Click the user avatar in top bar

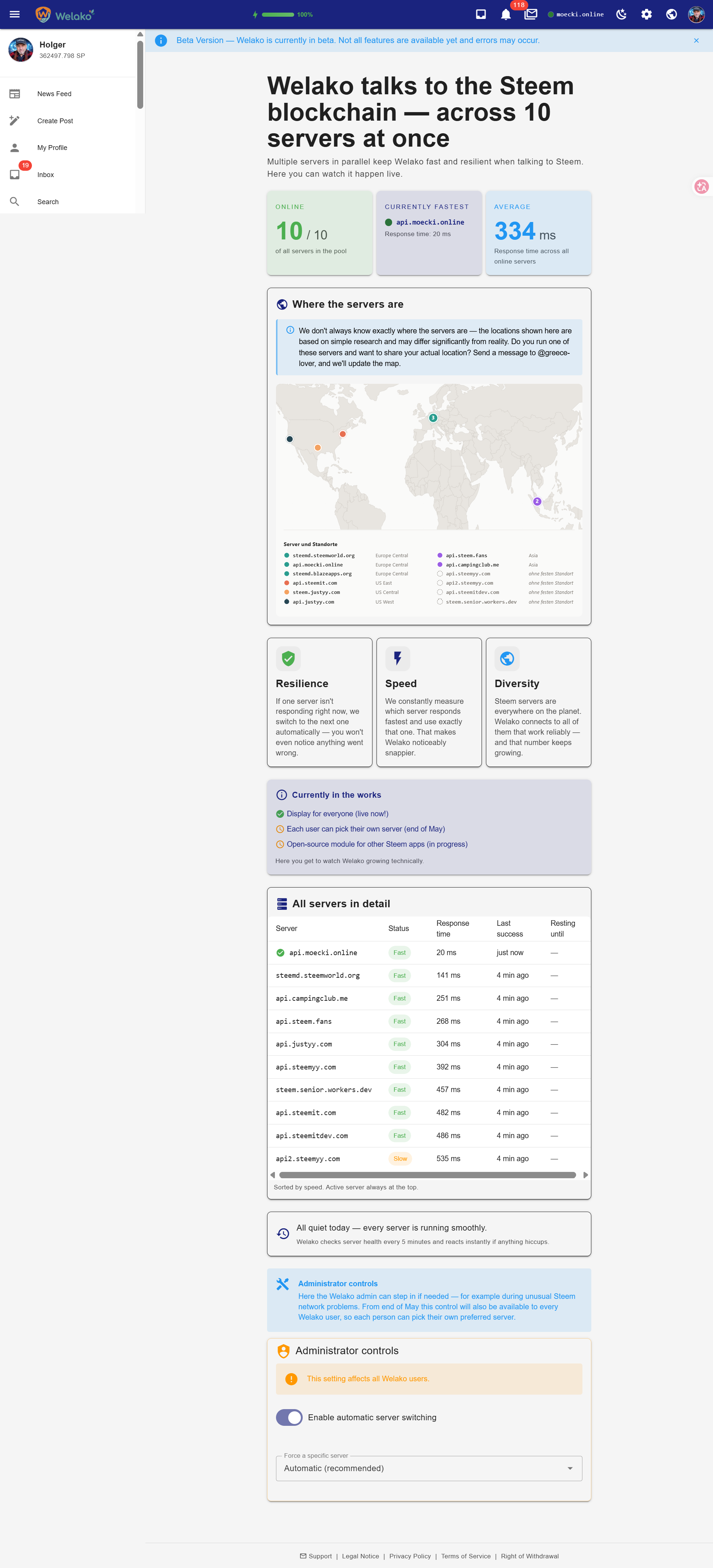click(x=696, y=14)
